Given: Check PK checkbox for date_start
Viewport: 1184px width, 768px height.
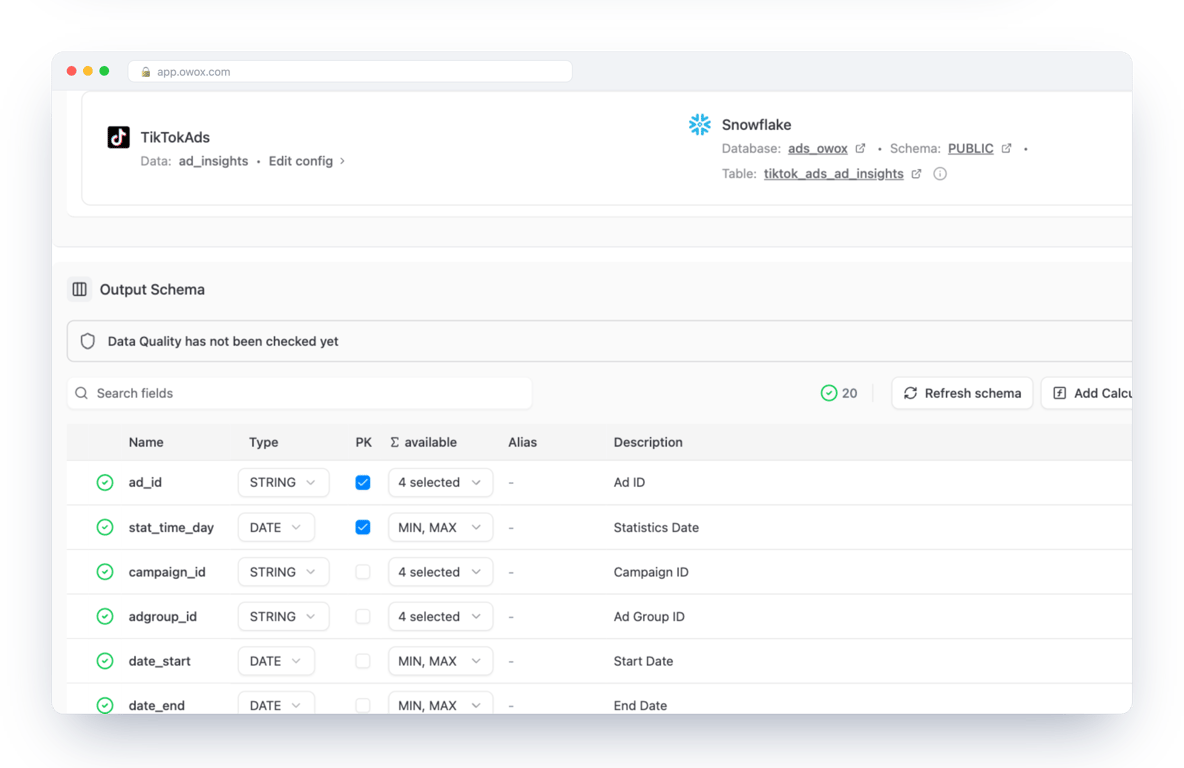Looking at the screenshot, I should click(x=363, y=661).
